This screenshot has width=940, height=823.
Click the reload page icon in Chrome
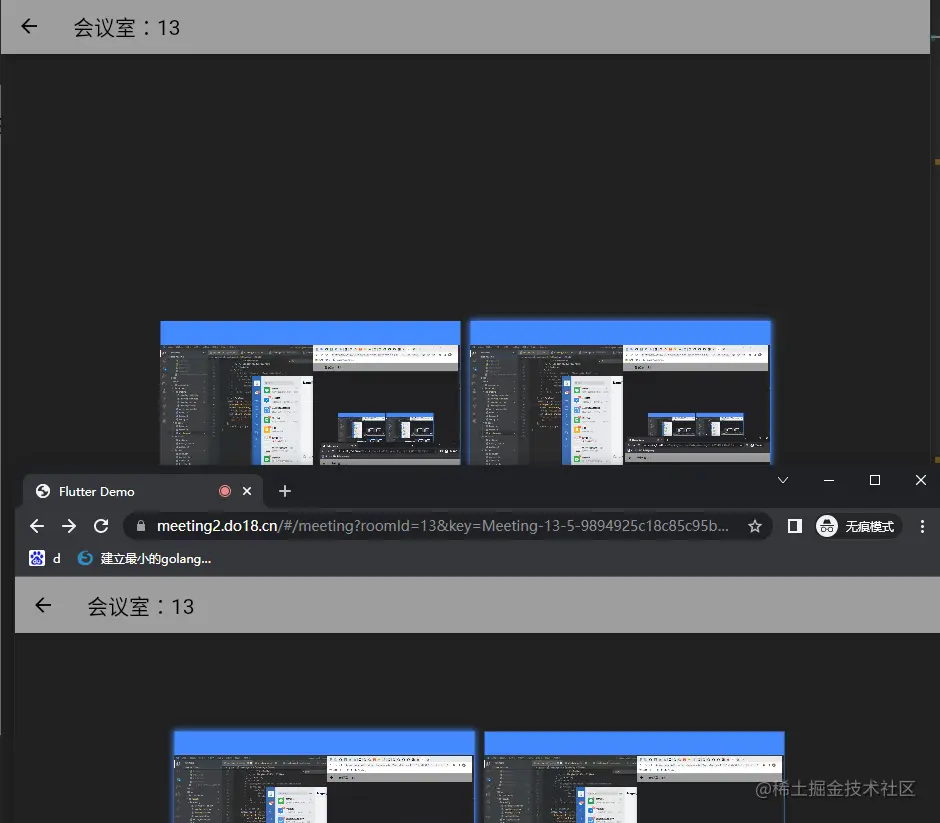[101, 525]
